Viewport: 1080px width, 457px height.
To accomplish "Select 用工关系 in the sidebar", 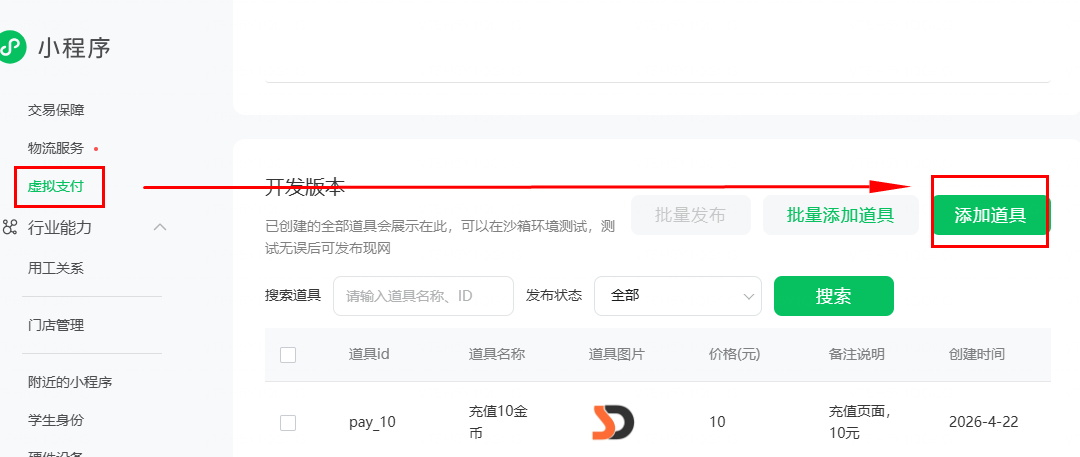I will tap(56, 268).
